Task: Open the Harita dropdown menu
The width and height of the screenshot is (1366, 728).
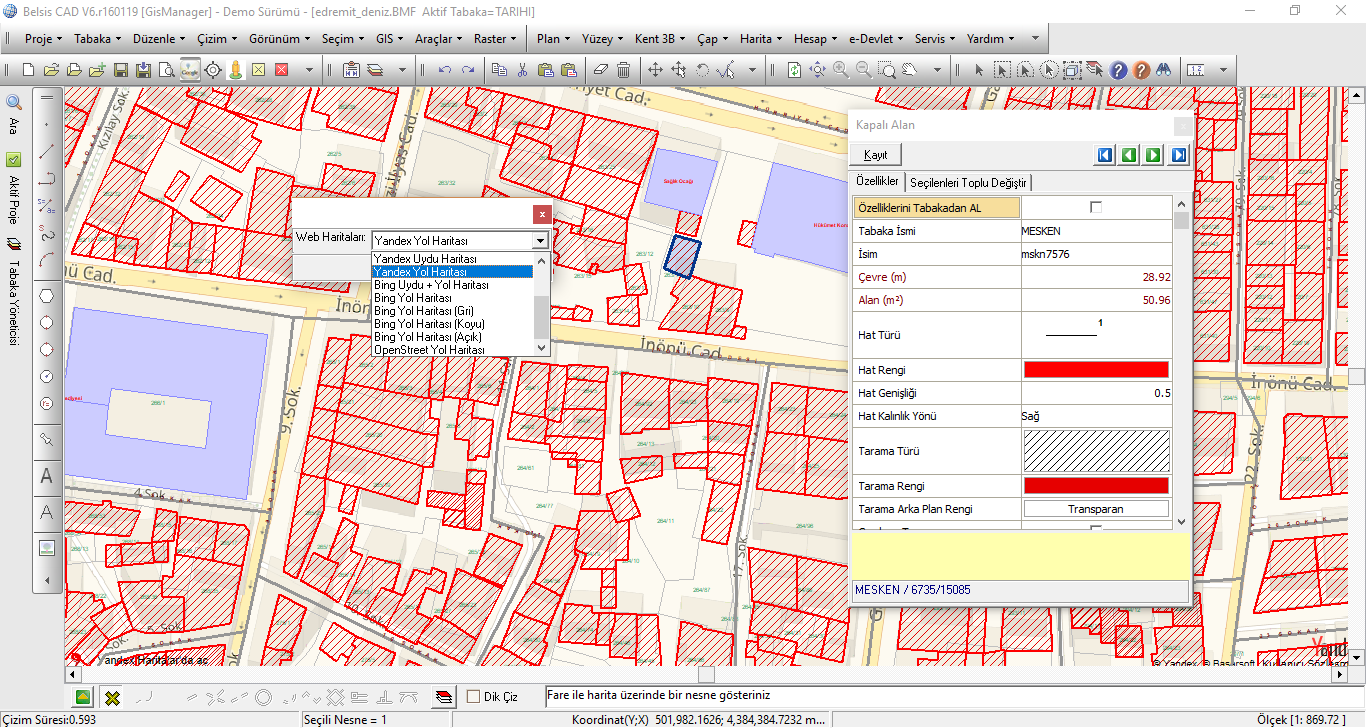Action: [761, 39]
